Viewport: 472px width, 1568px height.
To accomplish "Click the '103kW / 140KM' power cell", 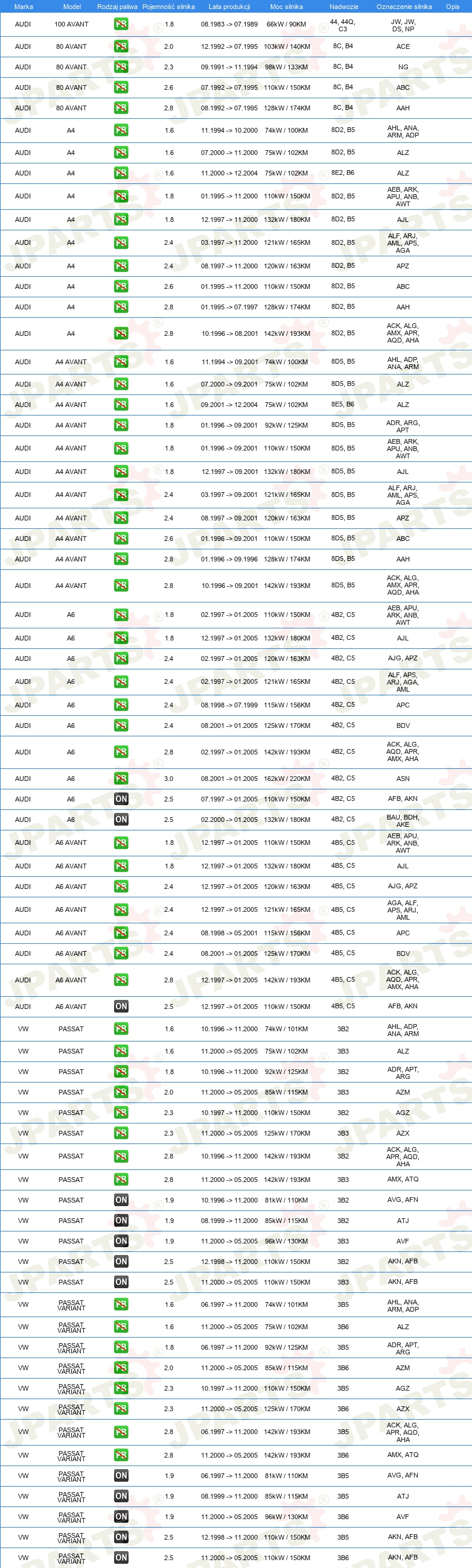I will (287, 46).
